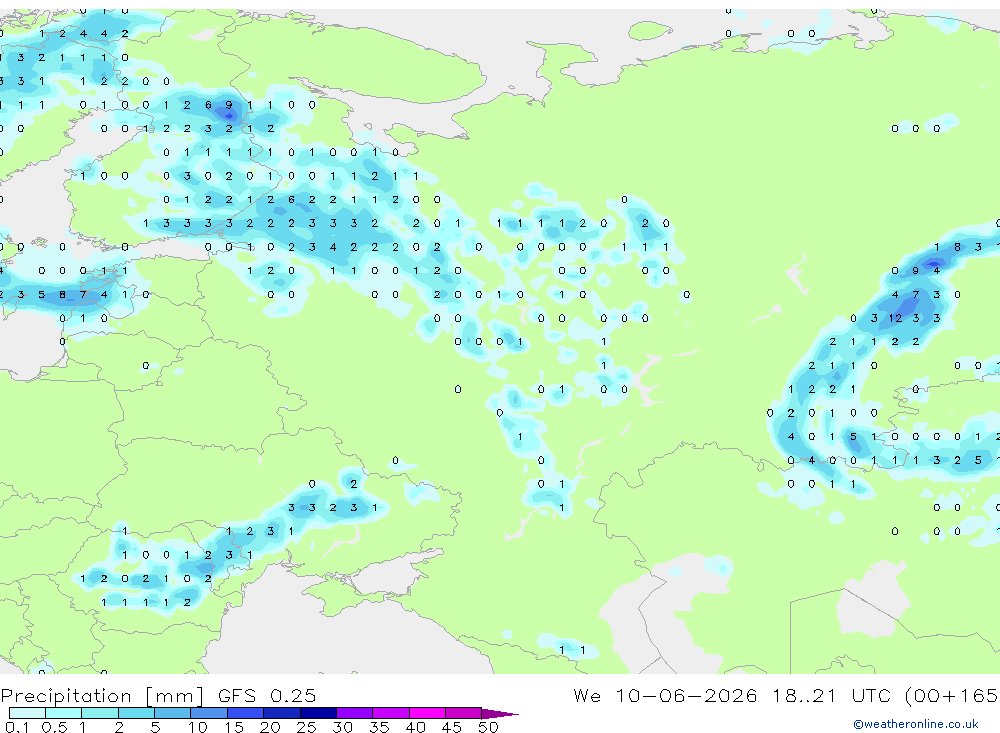Image resolution: width=1000 pixels, height=733 pixels.
Task: Select the 0.5–1 mm legend color swatch
Action: coord(63,713)
